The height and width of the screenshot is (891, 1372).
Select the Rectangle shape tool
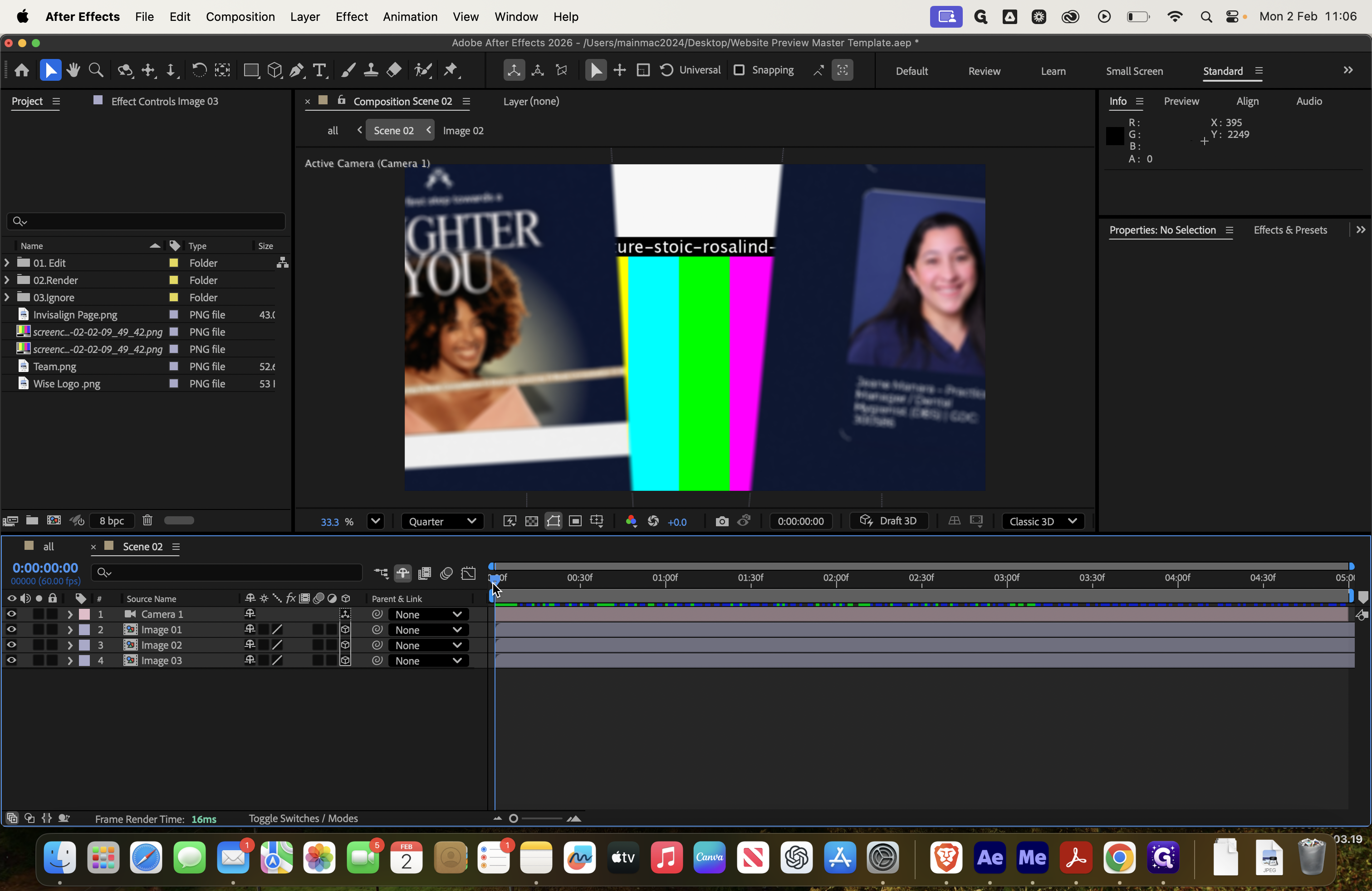251,70
